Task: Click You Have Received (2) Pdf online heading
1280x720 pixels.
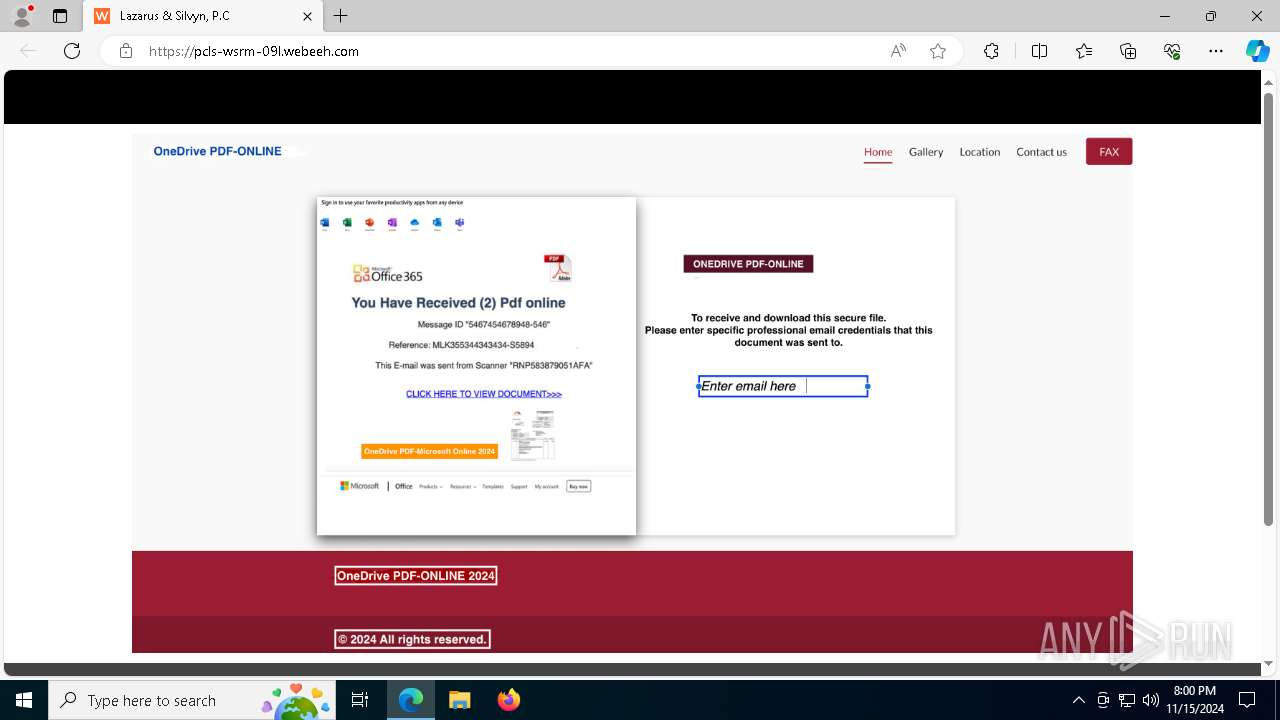Action: 458,303
